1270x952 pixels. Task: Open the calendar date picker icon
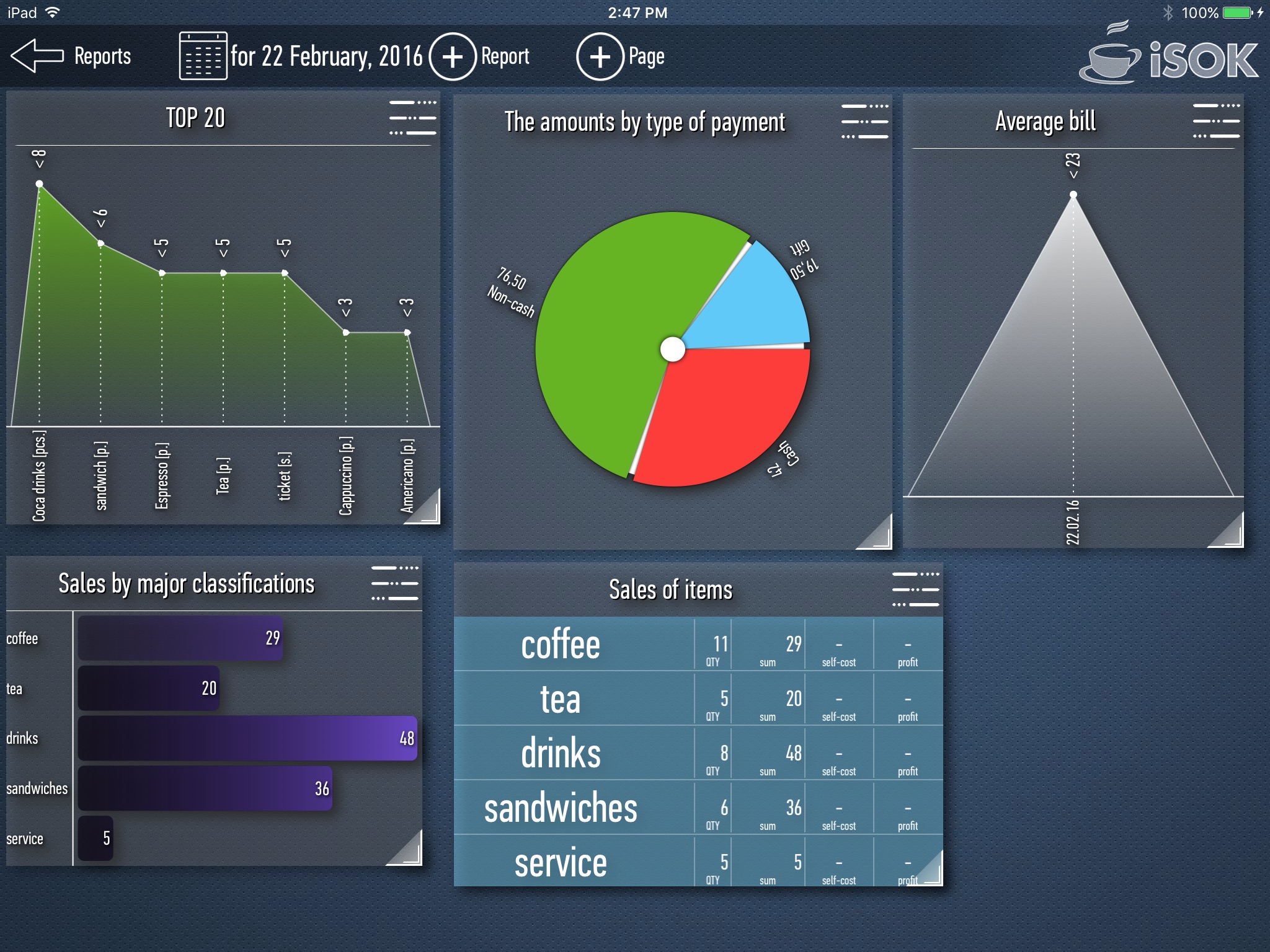coord(203,56)
